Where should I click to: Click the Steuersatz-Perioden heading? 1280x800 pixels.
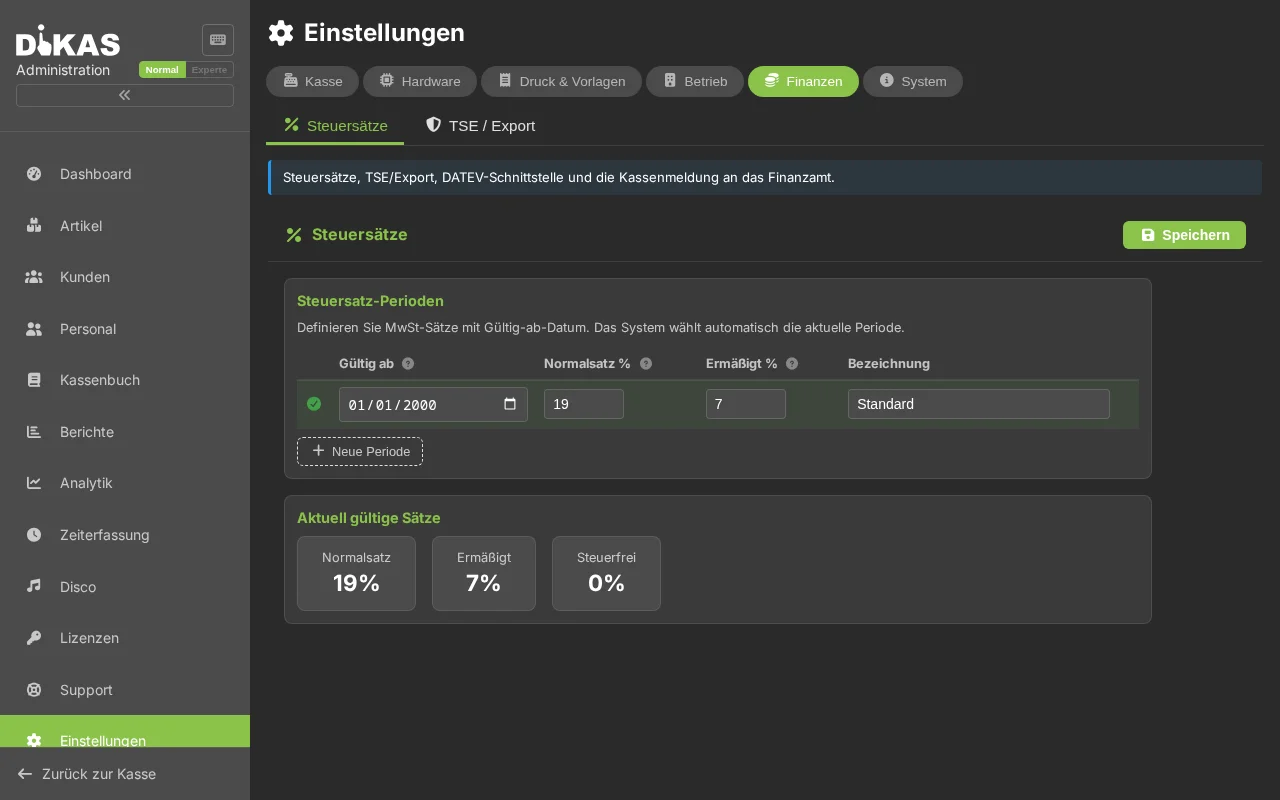point(370,301)
